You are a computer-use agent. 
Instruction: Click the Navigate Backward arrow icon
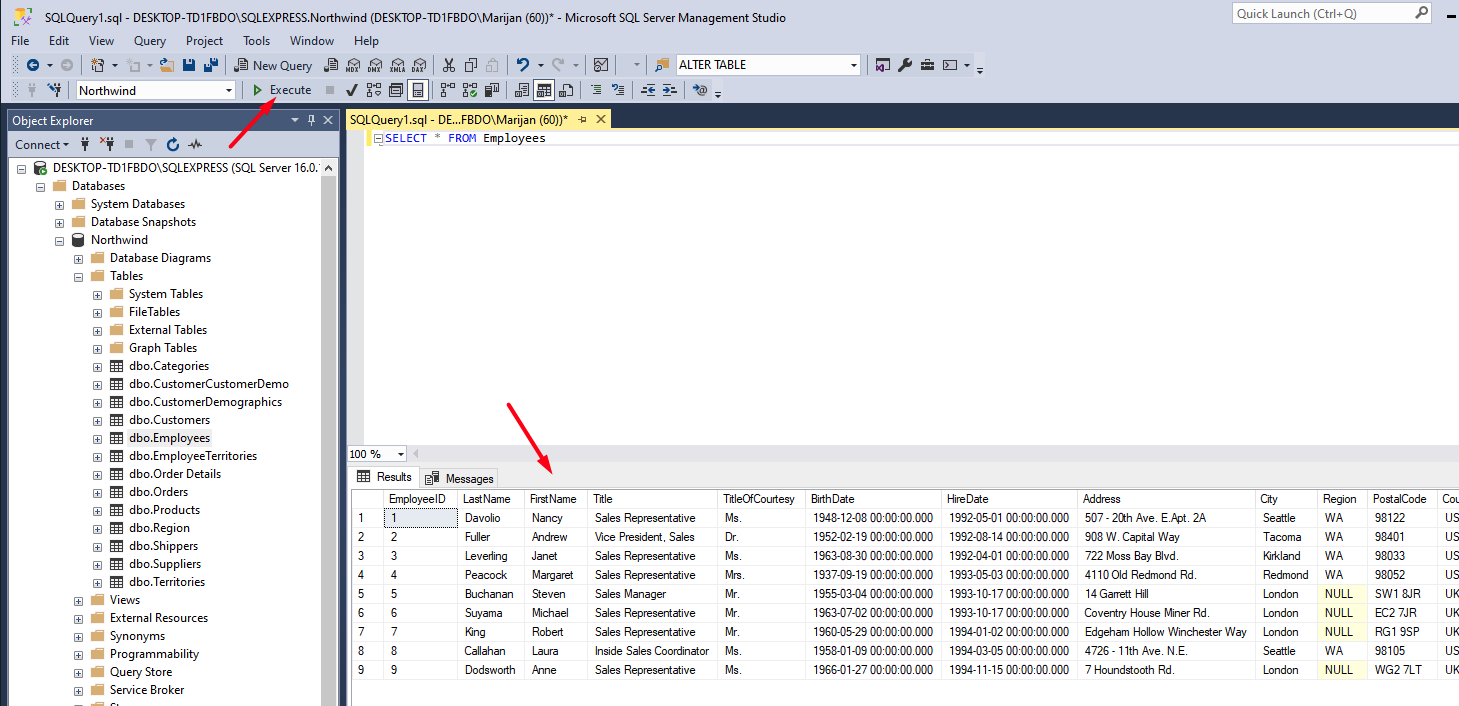pyautogui.click(x=32, y=65)
